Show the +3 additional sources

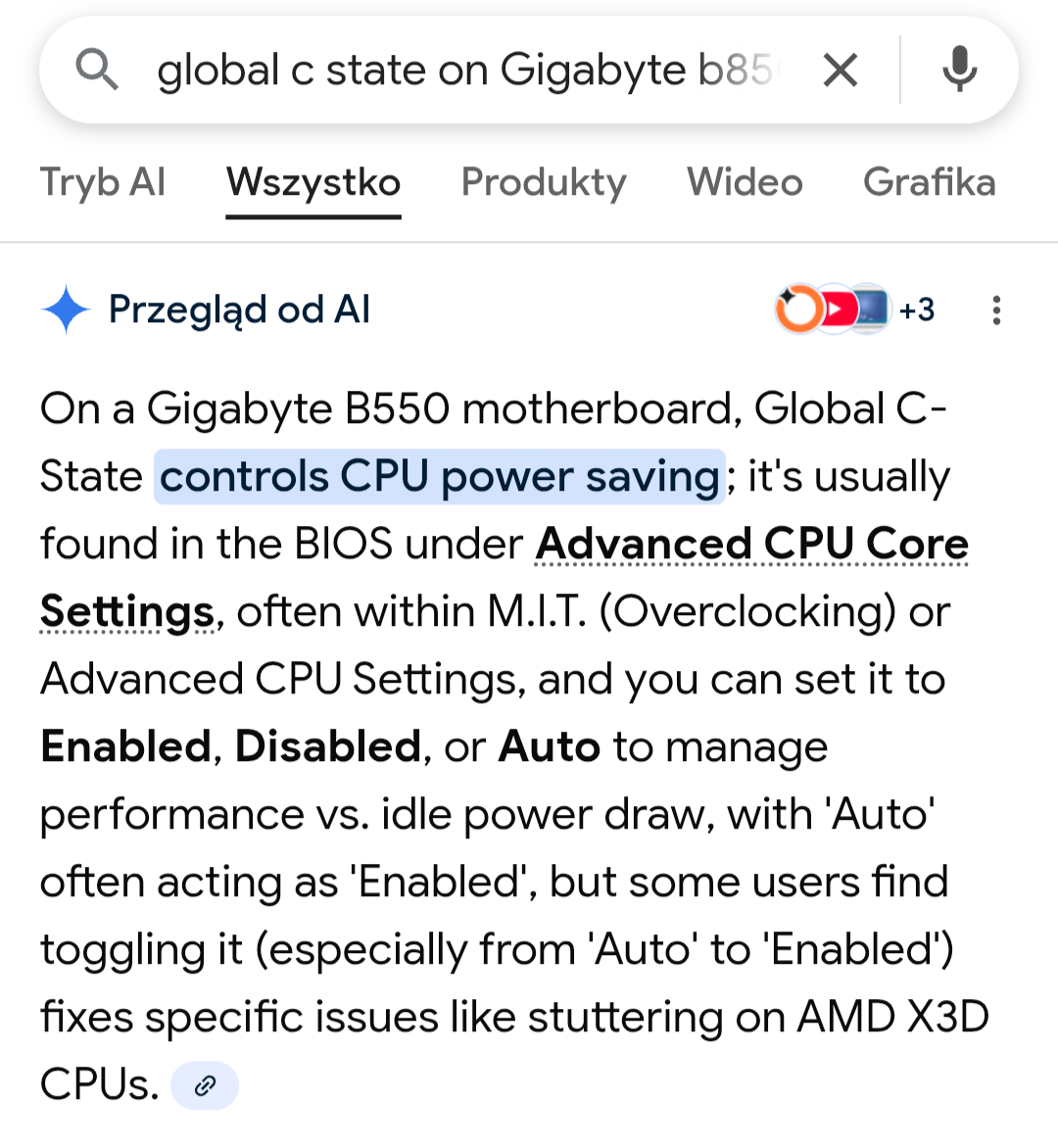[x=917, y=310]
